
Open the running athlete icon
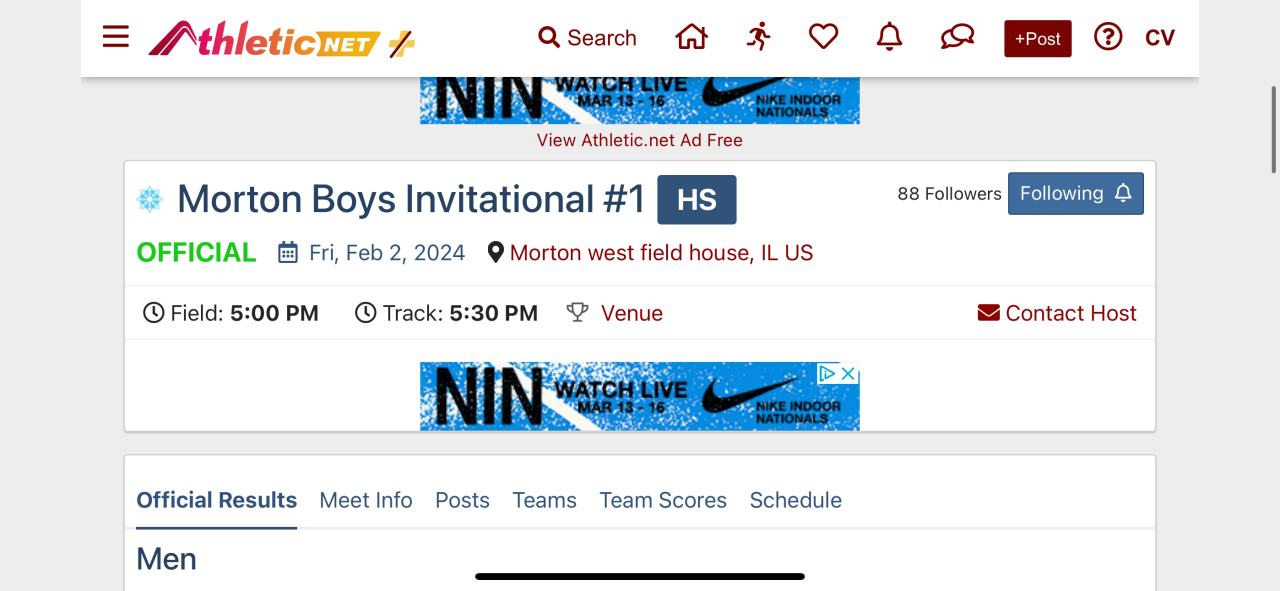758,38
